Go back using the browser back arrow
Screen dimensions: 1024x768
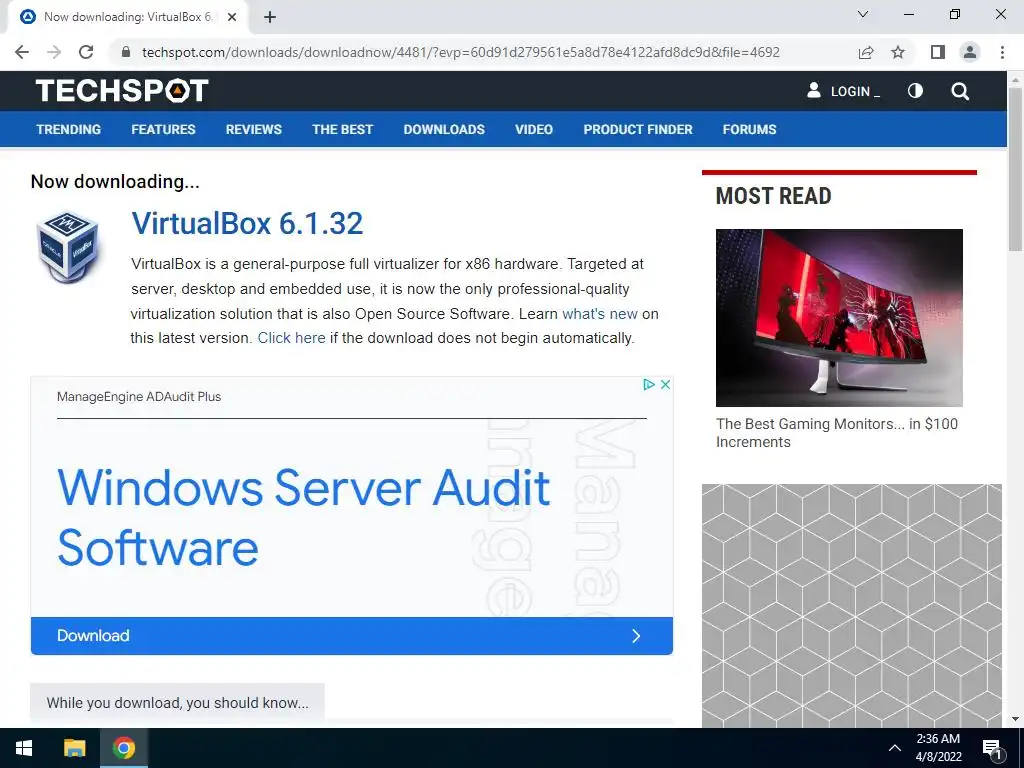22,52
